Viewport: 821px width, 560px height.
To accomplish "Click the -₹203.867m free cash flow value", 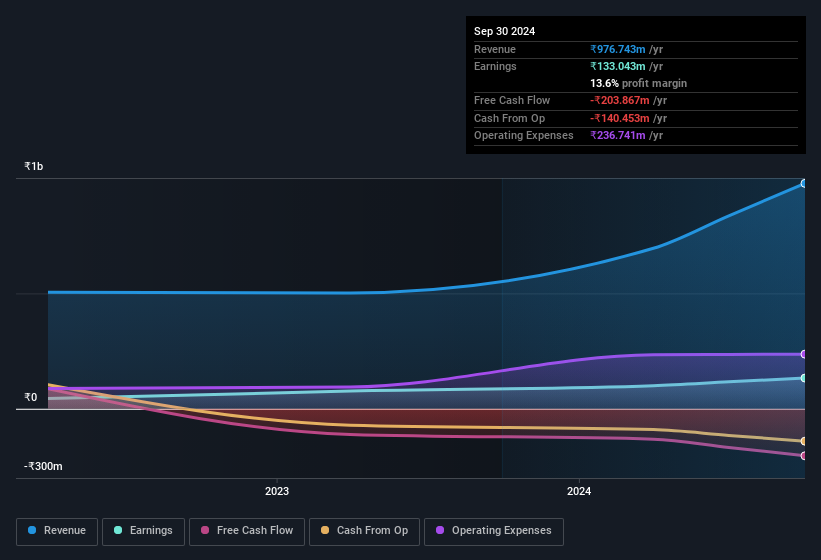I will coord(620,100).
